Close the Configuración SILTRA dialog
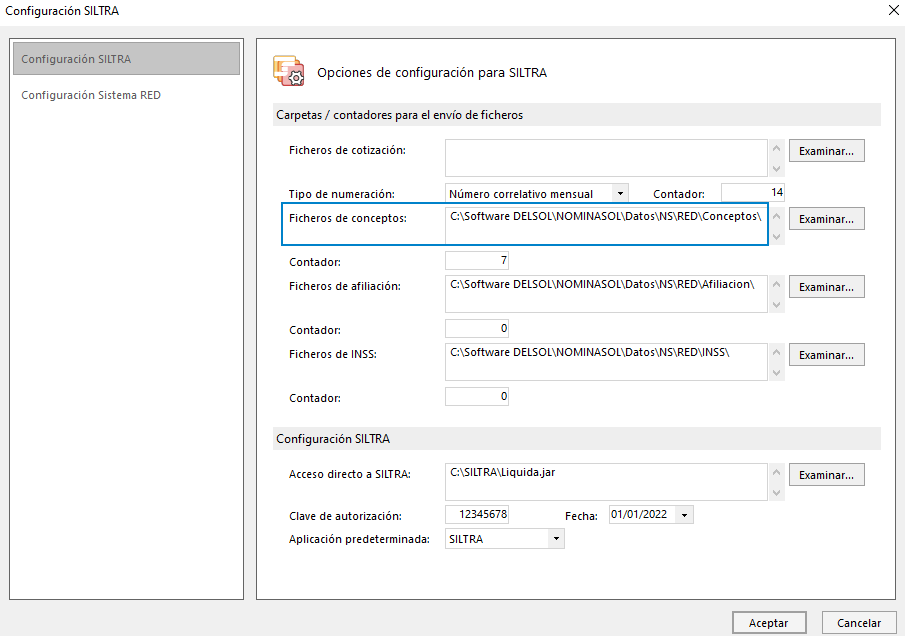 click(893, 11)
